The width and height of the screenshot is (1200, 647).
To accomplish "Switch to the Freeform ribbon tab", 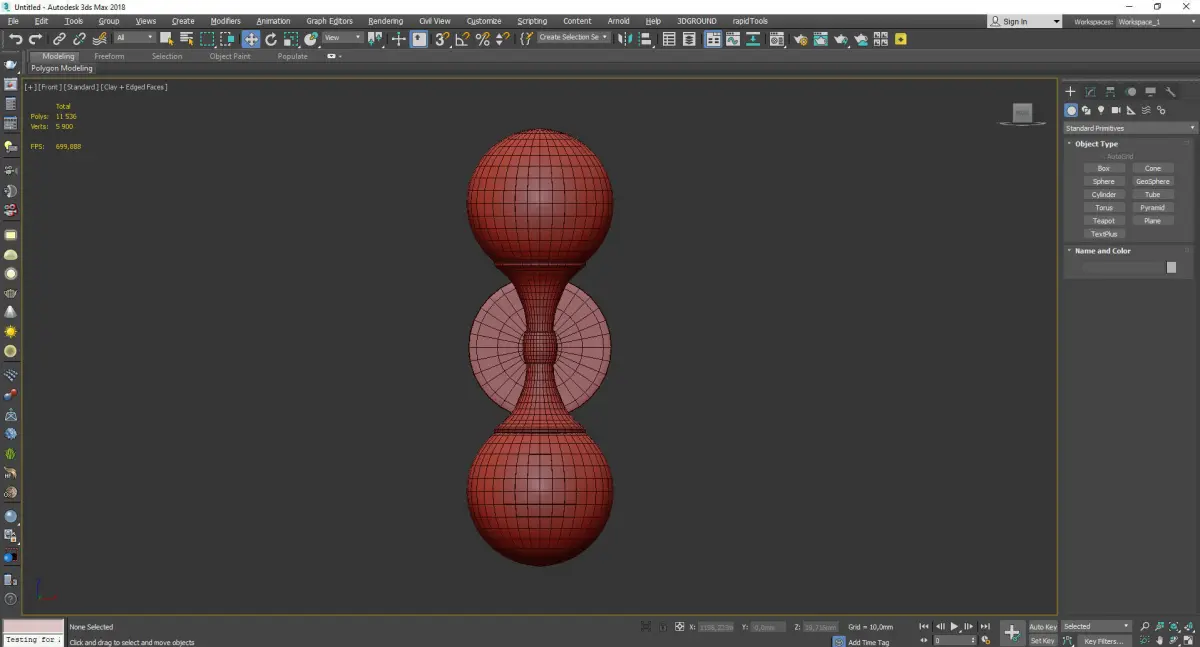I will (x=109, y=56).
